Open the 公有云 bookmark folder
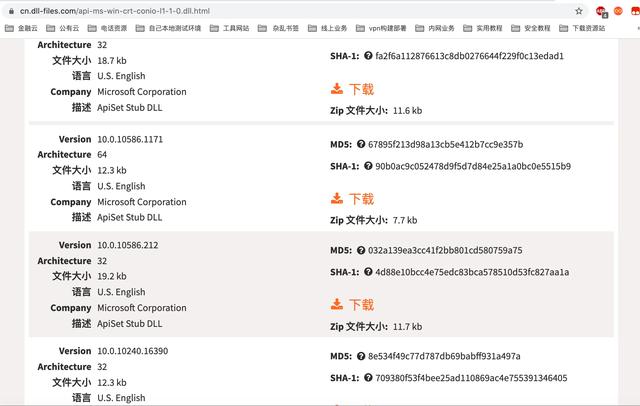This screenshot has width=640, height=406. coord(63,28)
